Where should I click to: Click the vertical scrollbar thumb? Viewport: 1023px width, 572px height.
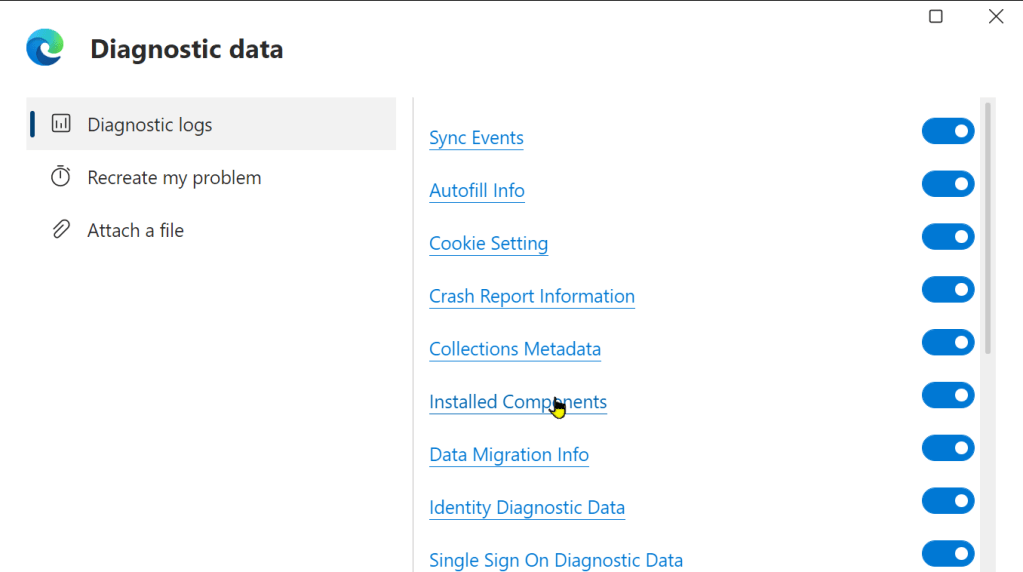[988, 228]
